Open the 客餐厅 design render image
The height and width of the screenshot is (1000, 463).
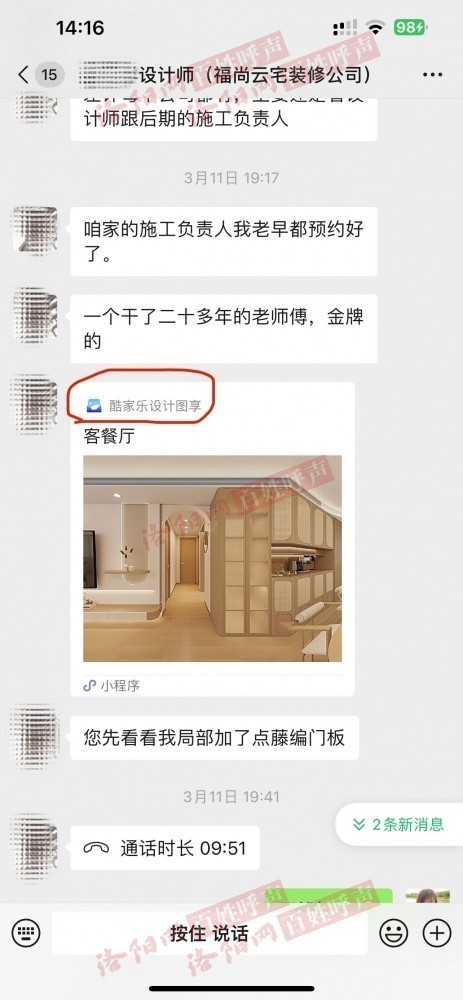point(212,558)
